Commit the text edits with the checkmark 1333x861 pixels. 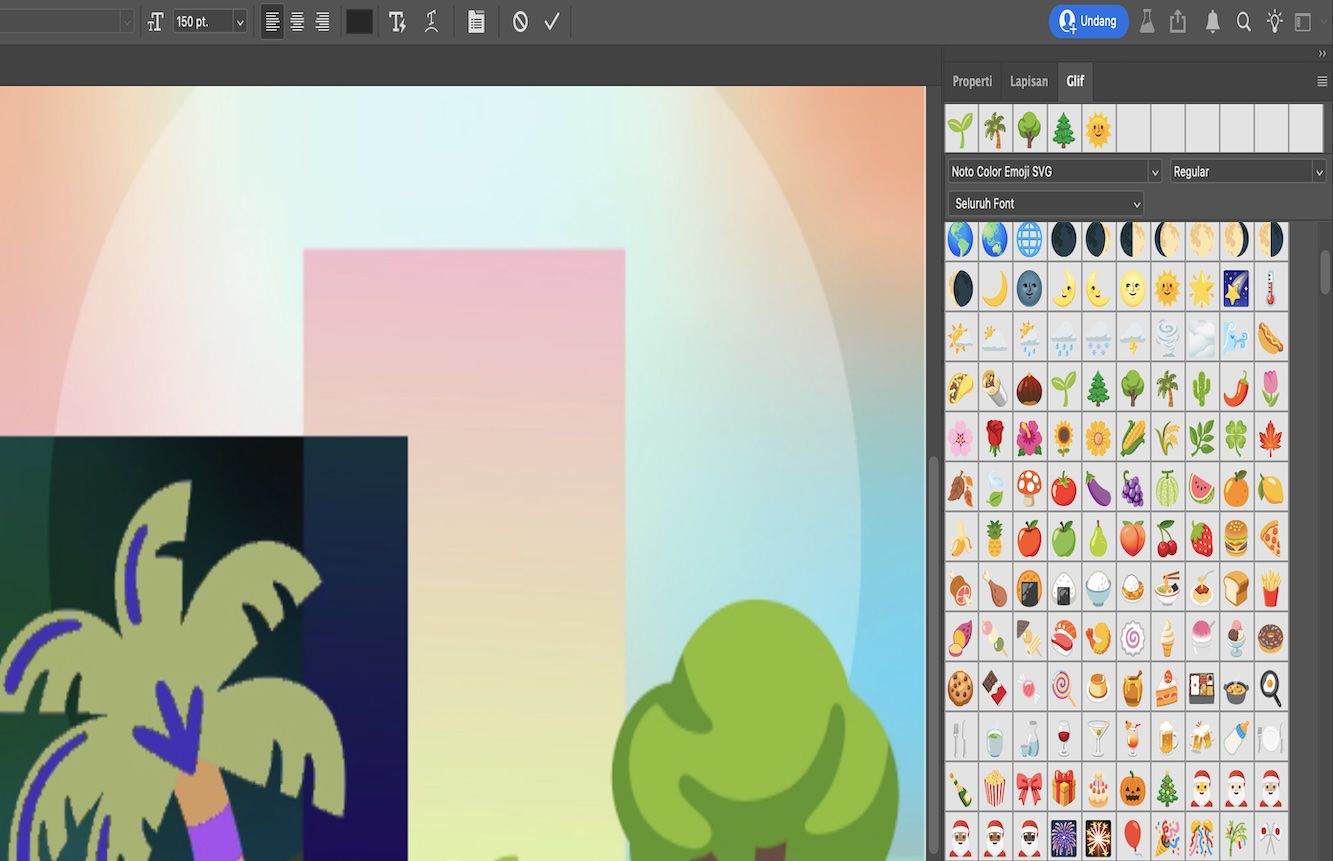coord(551,21)
